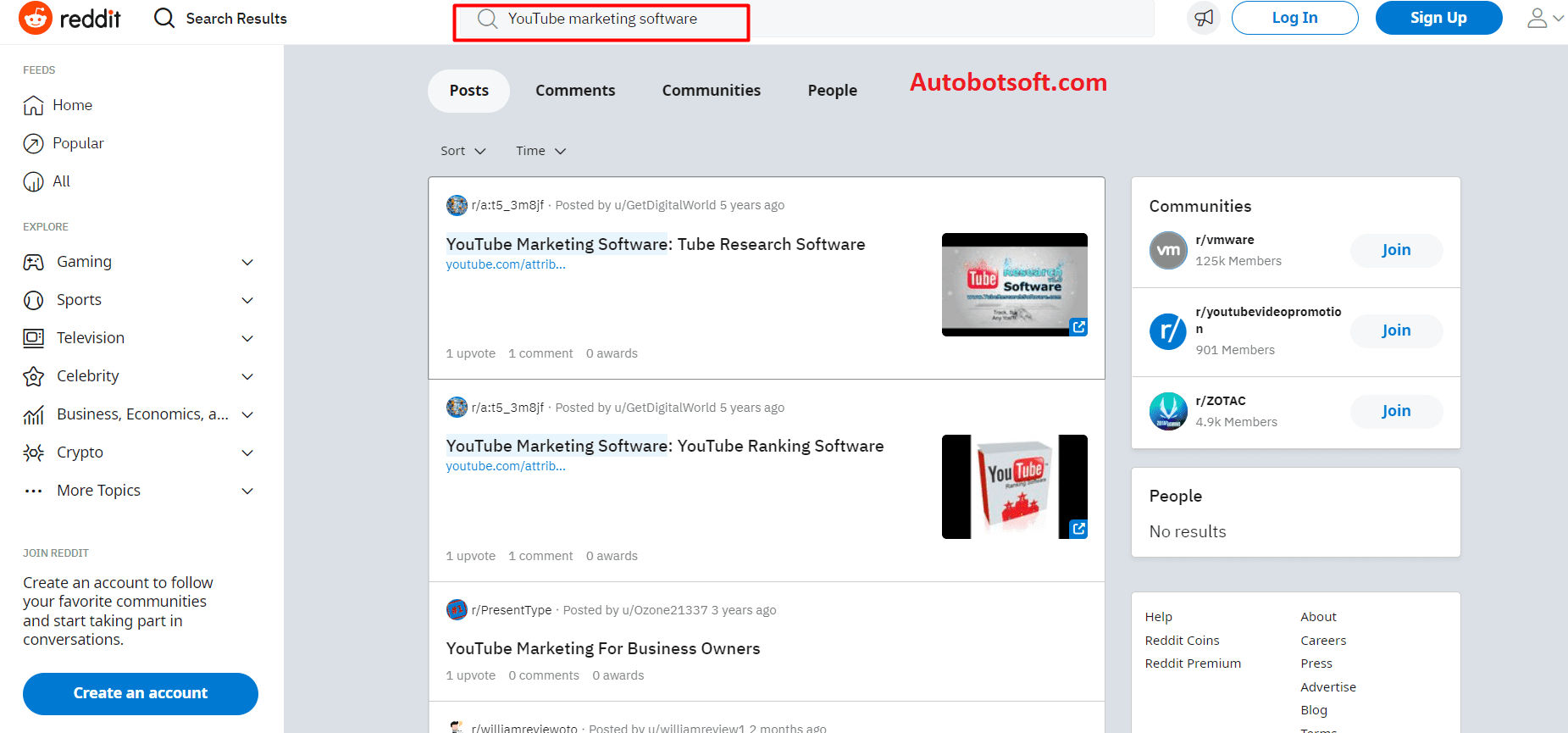Expand the Celebrity topic chevron
Viewport: 1568px width, 733px height.
247,376
